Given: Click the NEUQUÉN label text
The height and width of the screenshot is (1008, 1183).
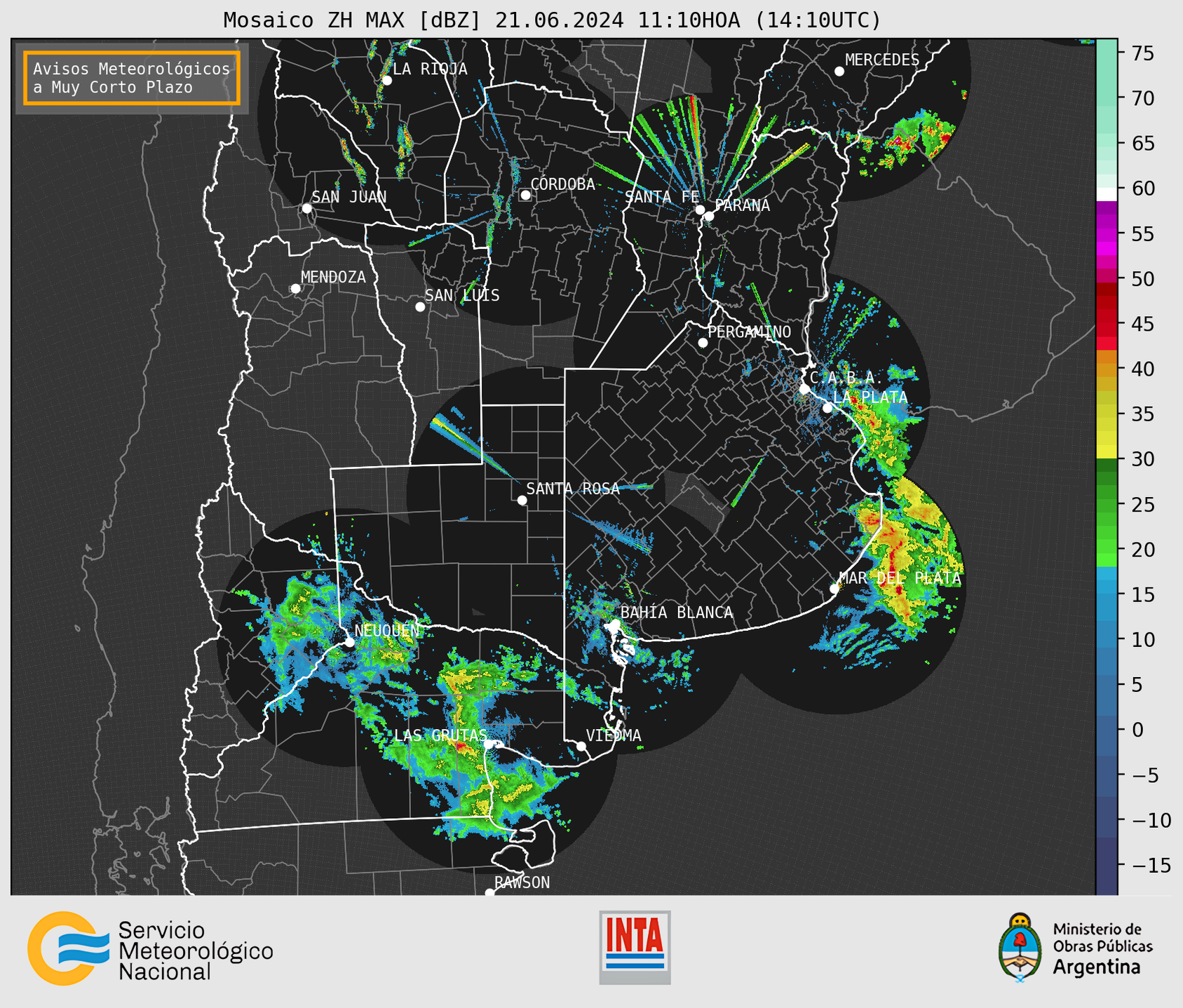Looking at the screenshot, I should coord(387,631).
